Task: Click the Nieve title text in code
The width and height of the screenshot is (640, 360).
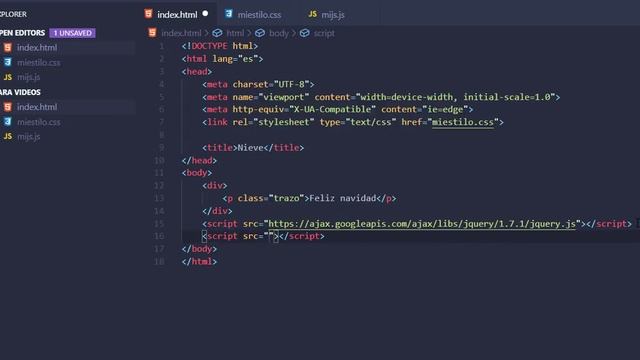Action: pyautogui.click(x=251, y=148)
